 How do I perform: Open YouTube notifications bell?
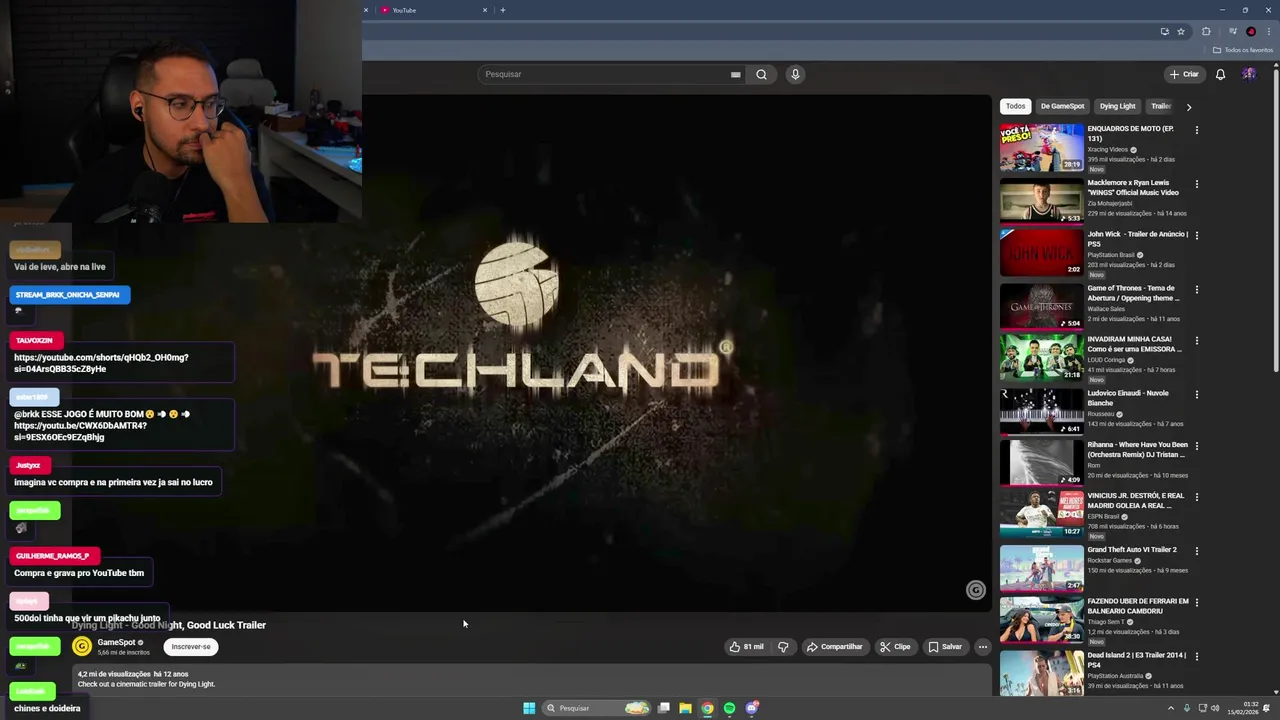click(1220, 74)
